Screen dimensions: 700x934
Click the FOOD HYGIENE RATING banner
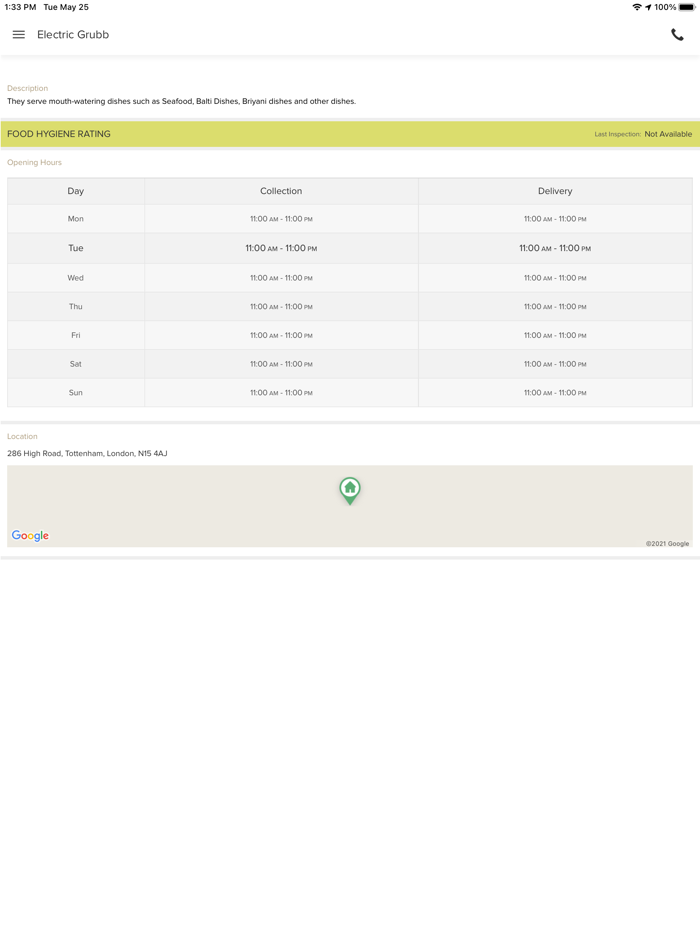pyautogui.click(x=350, y=134)
